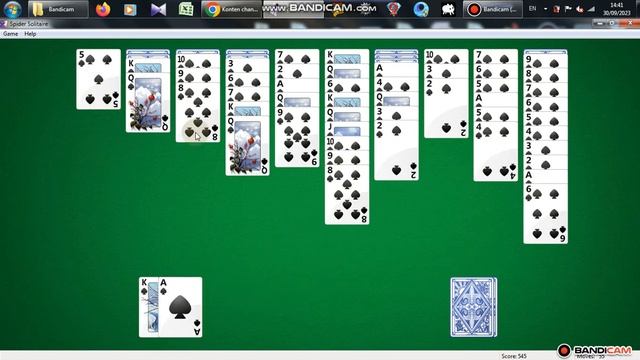Image resolution: width=640 pixels, height=360 pixels.
Task: Click the Spider Solitaire title bar icon
Action: pos(4,24)
